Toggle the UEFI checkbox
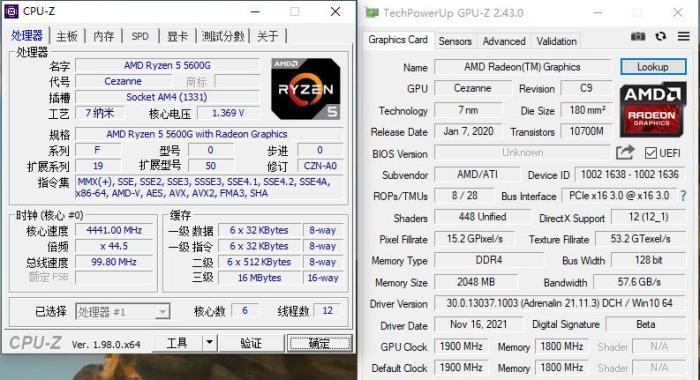 click(650, 153)
